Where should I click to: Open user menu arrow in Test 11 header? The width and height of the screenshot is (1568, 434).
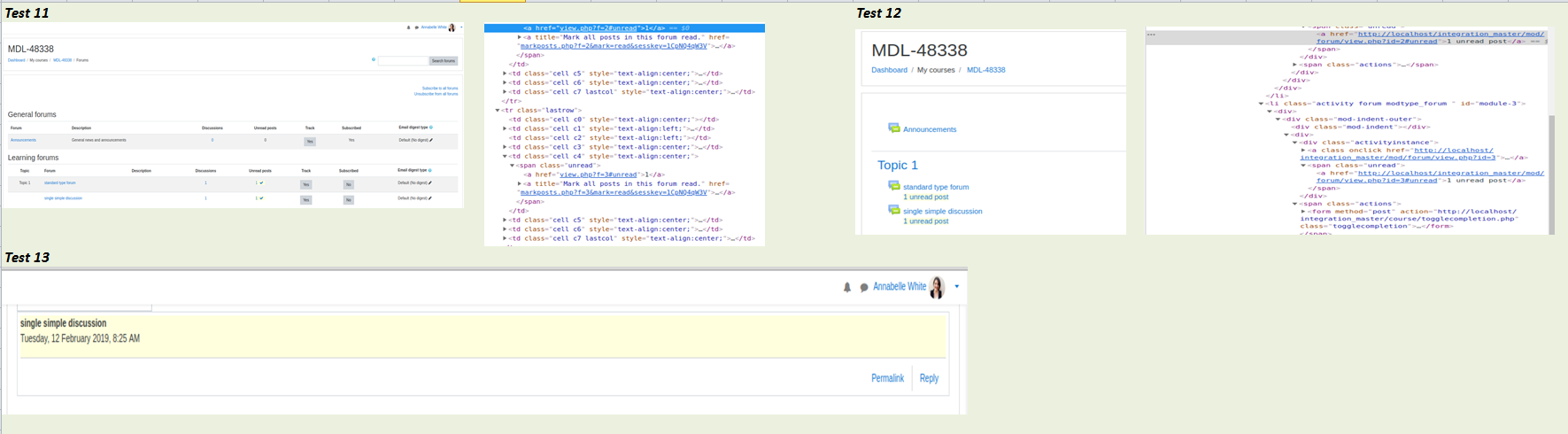coord(461,27)
